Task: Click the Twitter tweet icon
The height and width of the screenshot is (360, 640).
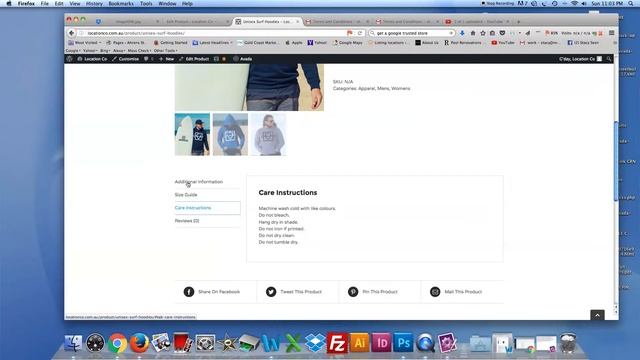Action: [x=271, y=292]
